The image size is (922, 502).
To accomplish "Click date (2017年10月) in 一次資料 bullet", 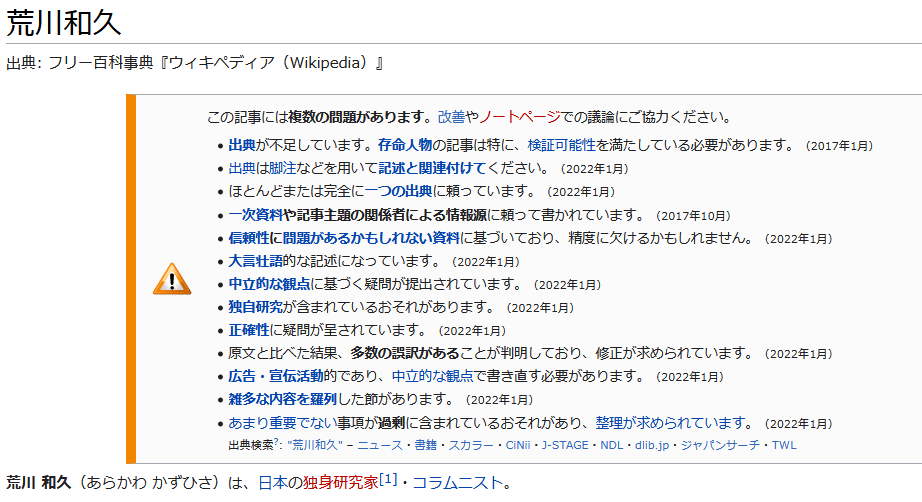I will coord(693,216).
